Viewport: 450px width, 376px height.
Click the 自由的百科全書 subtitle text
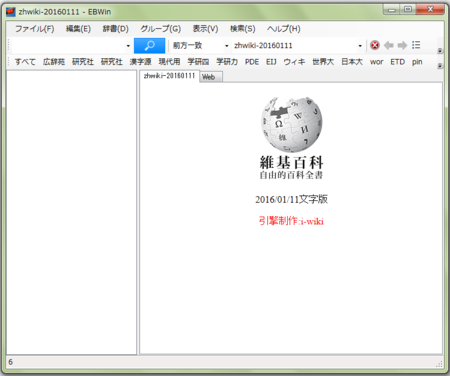click(291, 175)
